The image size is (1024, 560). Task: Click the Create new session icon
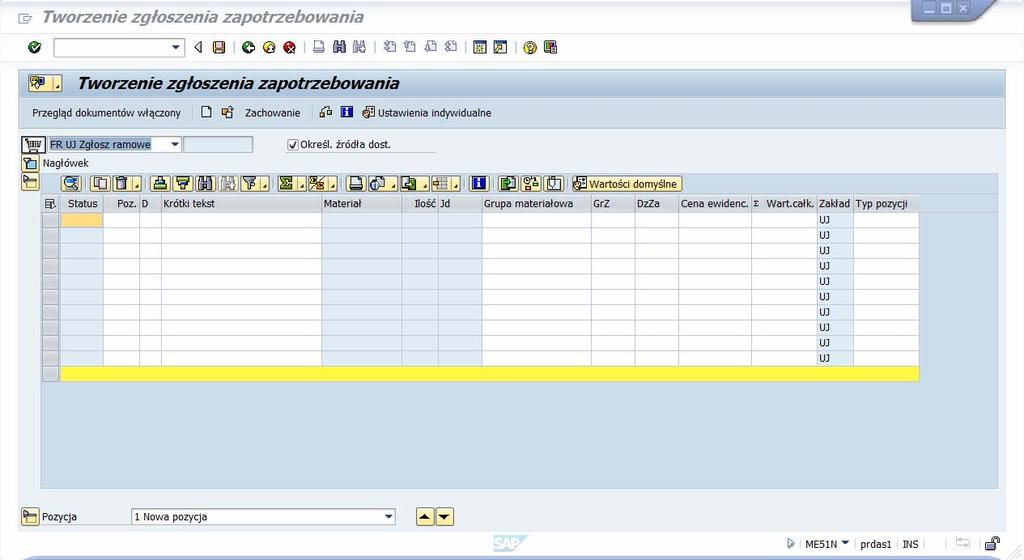480,47
